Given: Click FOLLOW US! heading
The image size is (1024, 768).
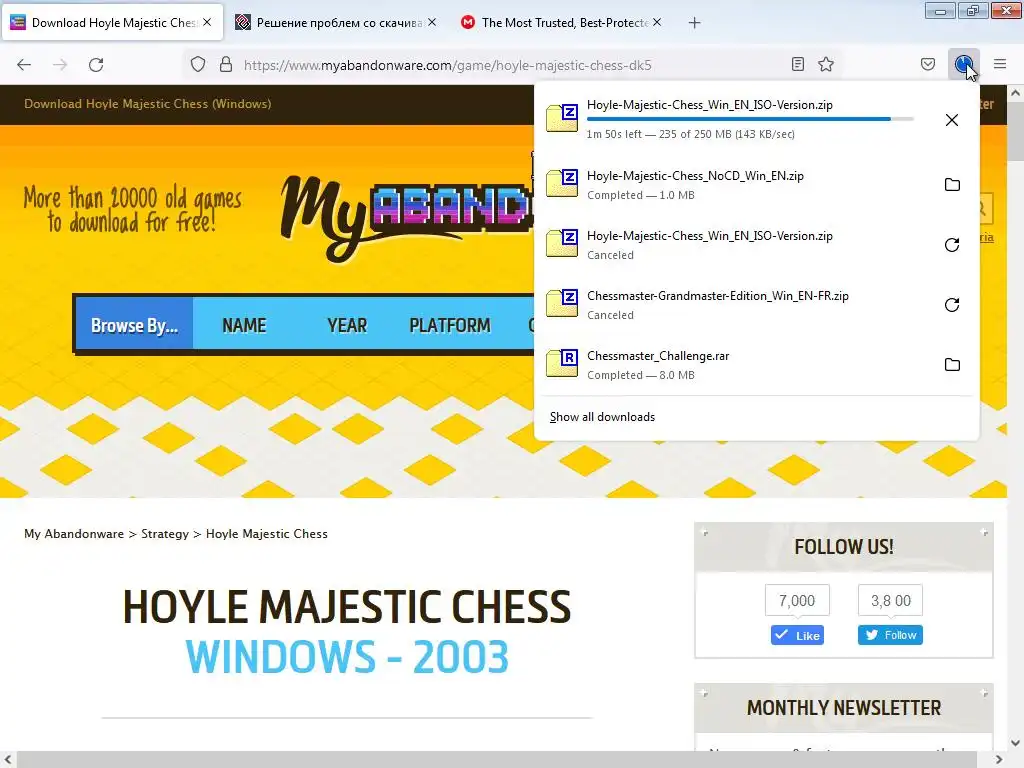Looking at the screenshot, I should (844, 547).
